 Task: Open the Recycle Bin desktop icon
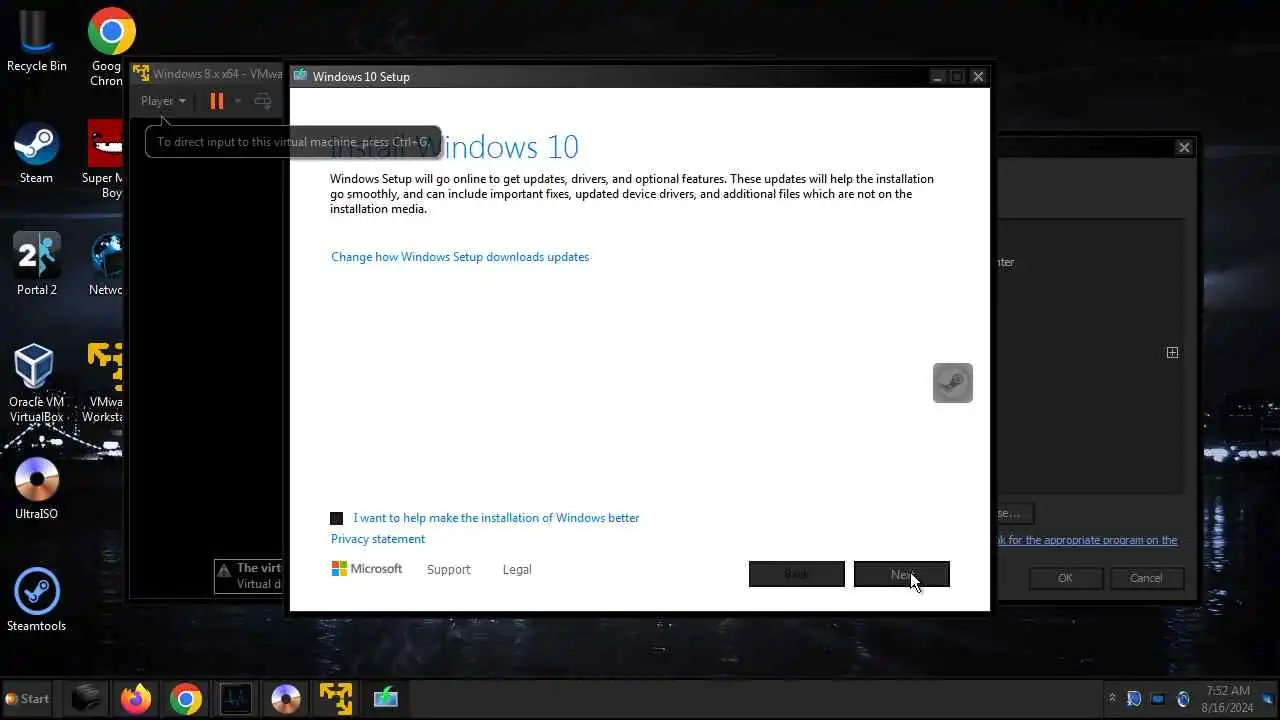tap(37, 42)
